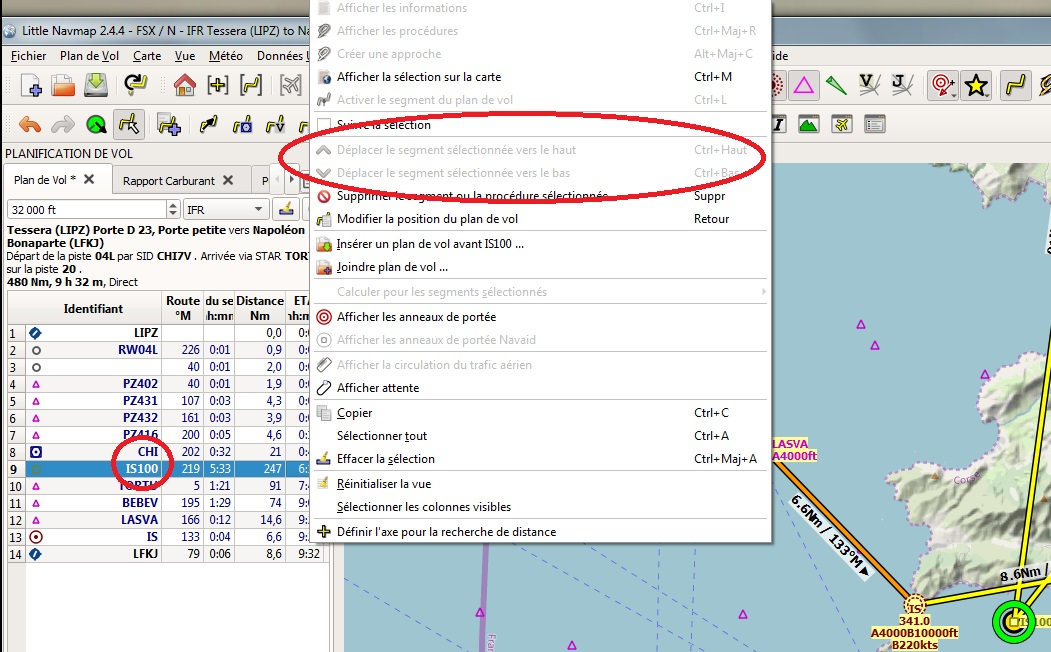
Task: Create a new flight plan with toolbar icon
Action: tap(31, 85)
